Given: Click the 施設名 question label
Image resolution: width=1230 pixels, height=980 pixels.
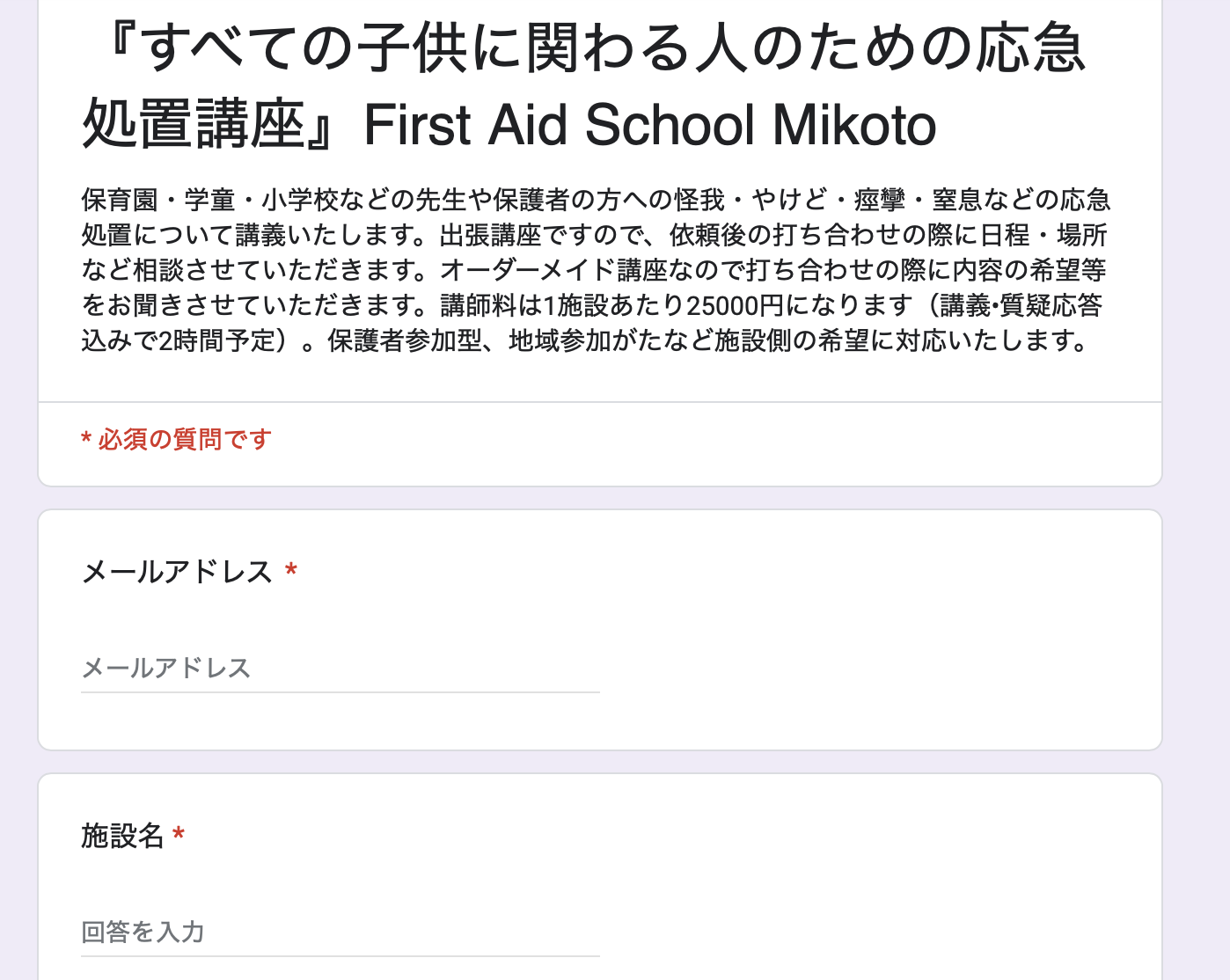Looking at the screenshot, I should 122,836.
